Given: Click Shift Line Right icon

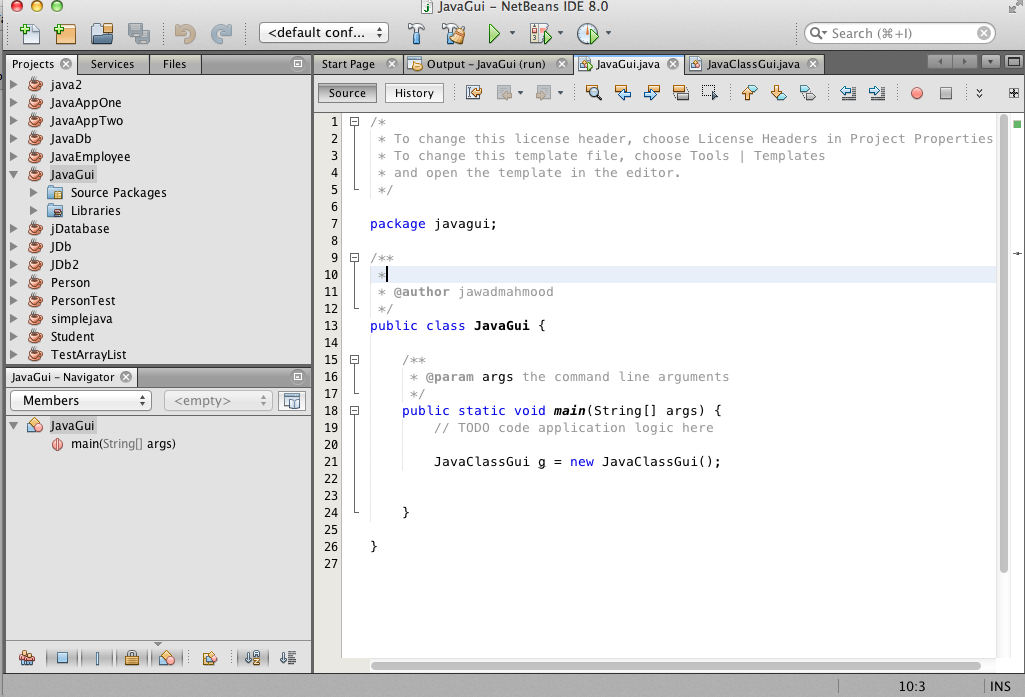Looking at the screenshot, I should pos(877,93).
